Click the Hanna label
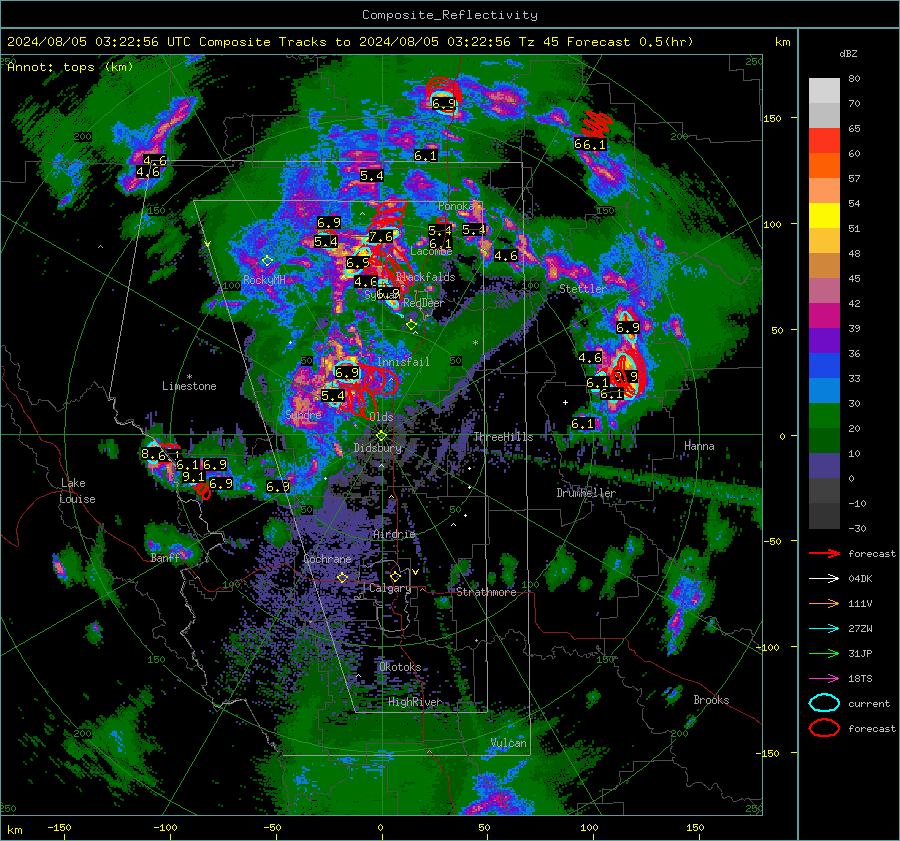 point(699,446)
